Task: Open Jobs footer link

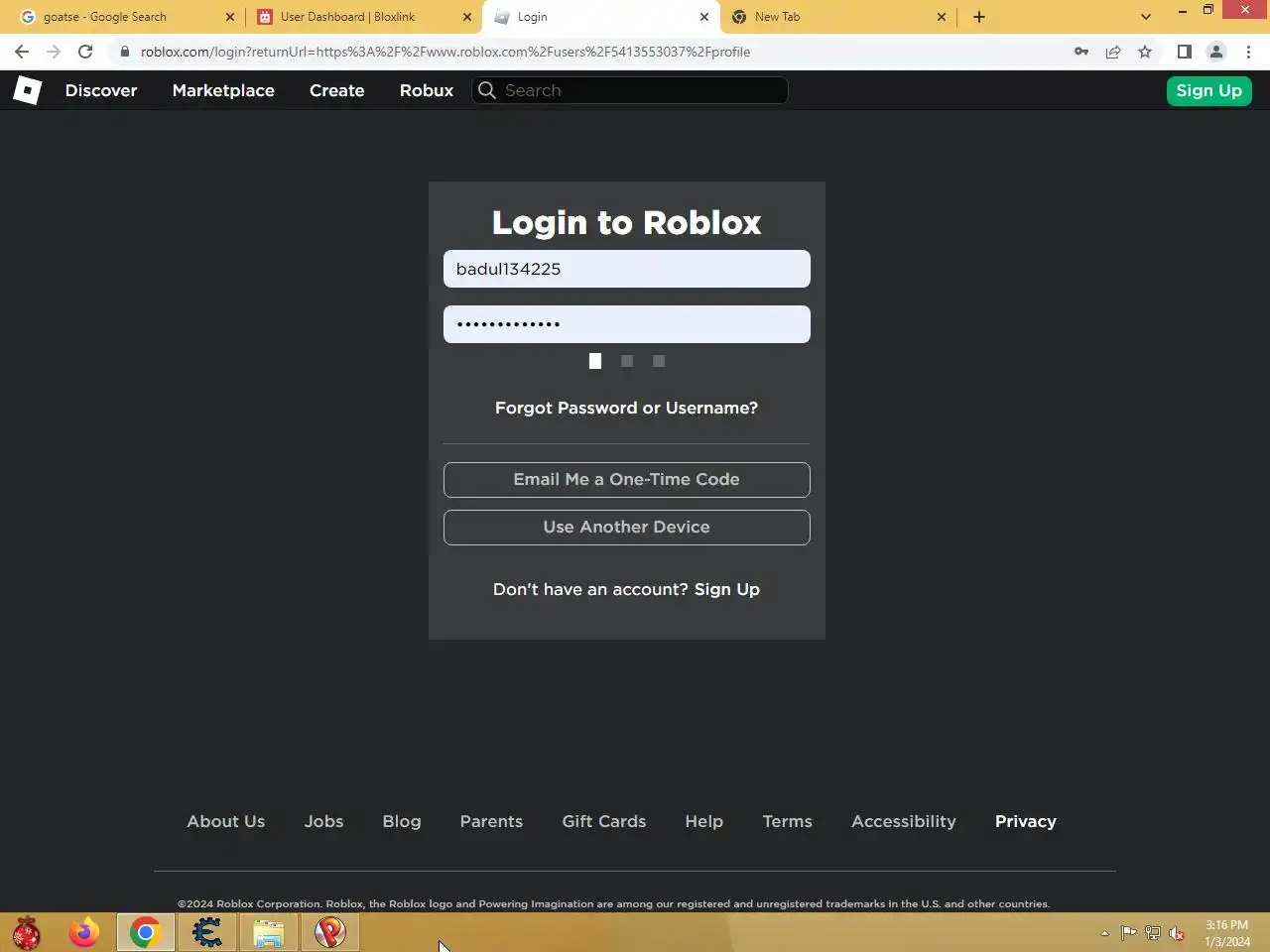Action: 323,821
